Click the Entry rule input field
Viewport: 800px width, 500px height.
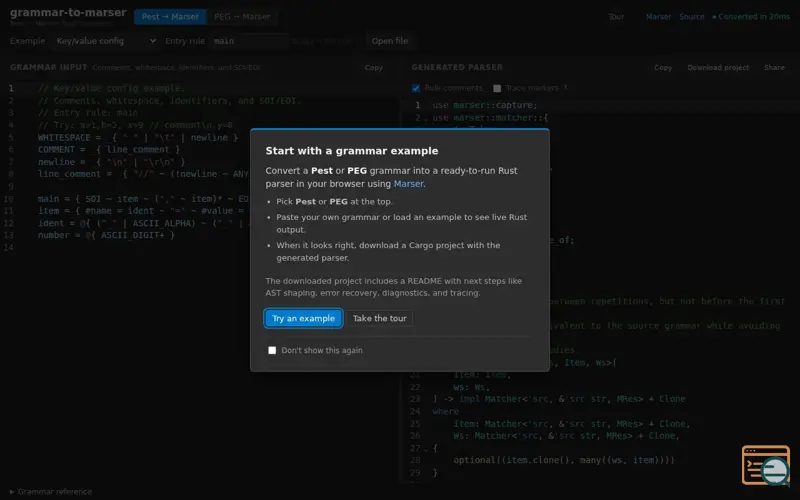249,41
